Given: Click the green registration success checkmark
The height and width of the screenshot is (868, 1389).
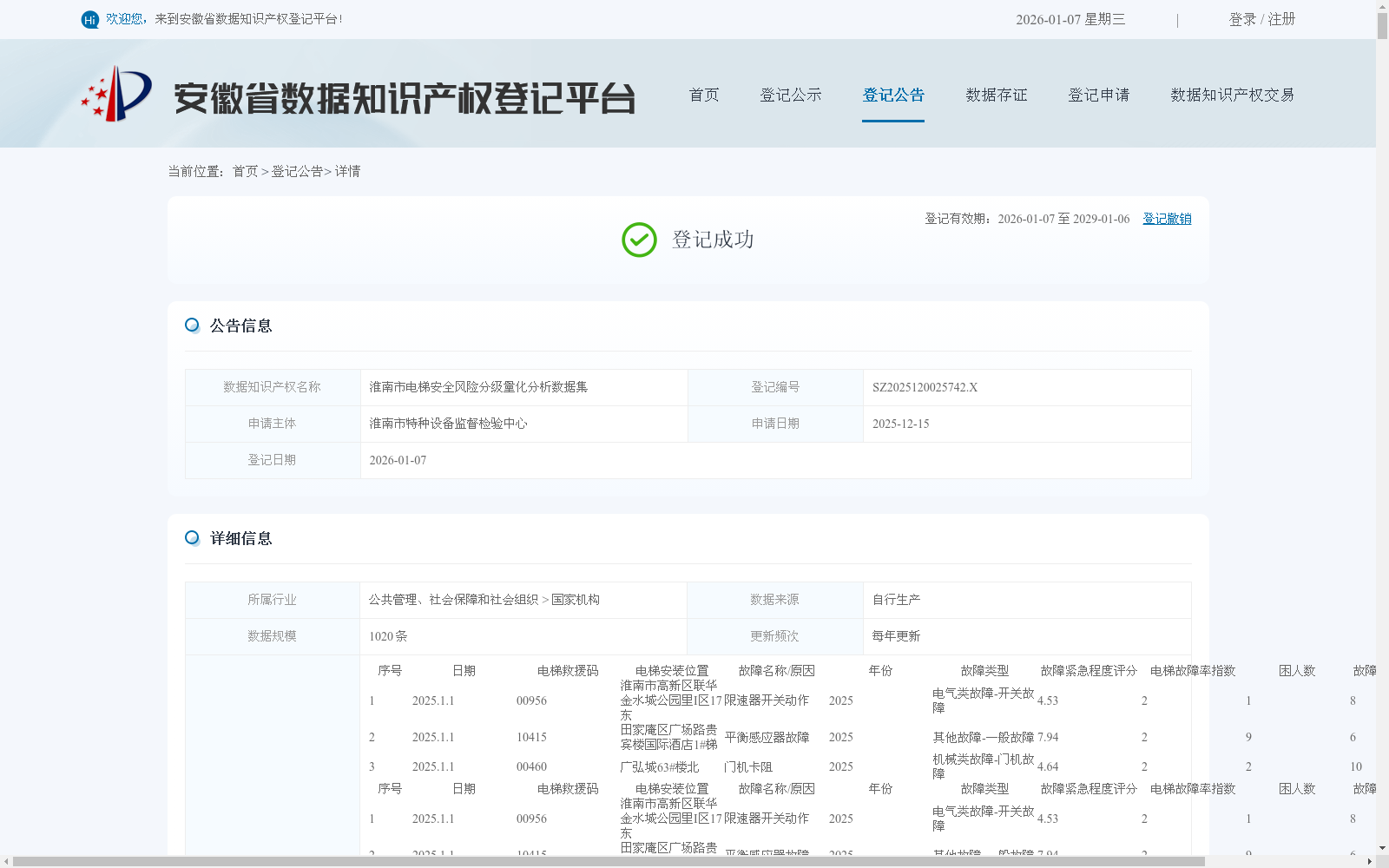Looking at the screenshot, I should (x=639, y=240).
